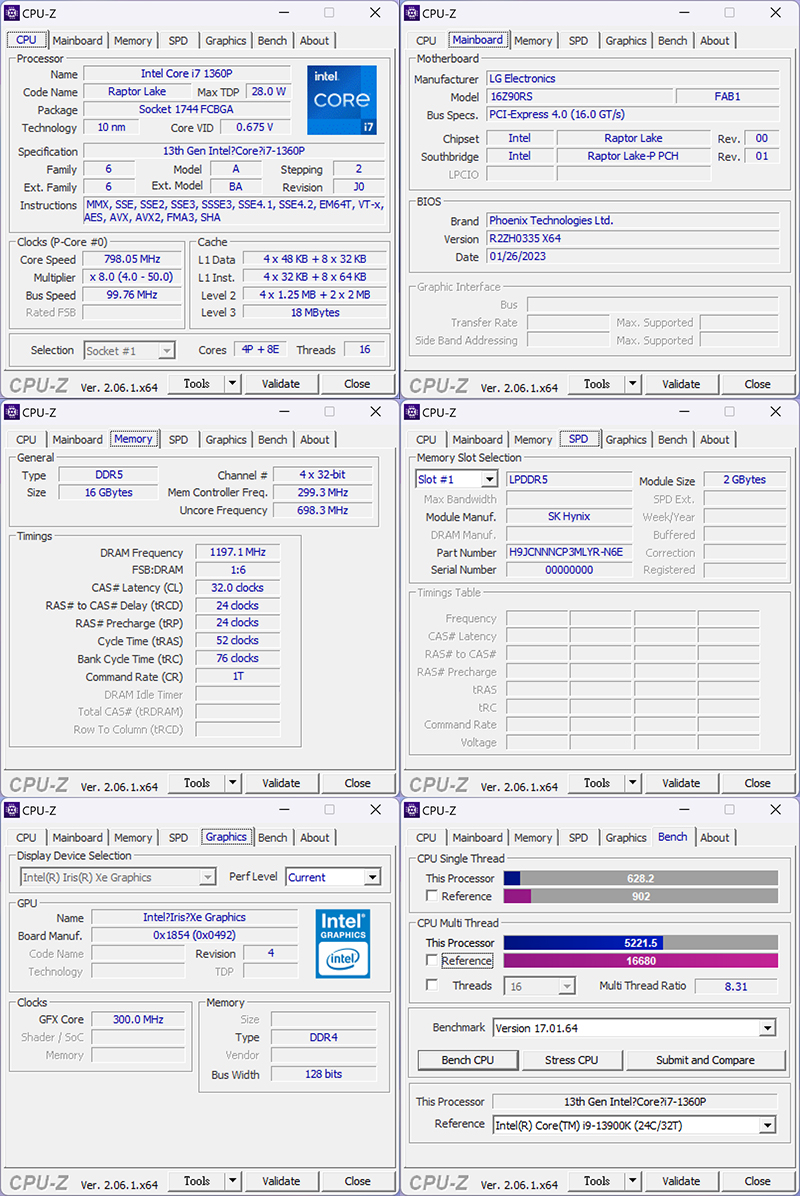800x1196 pixels.
Task: Click the CPU-Z app icon in the CPU tab window title bar
Action: coord(11,13)
